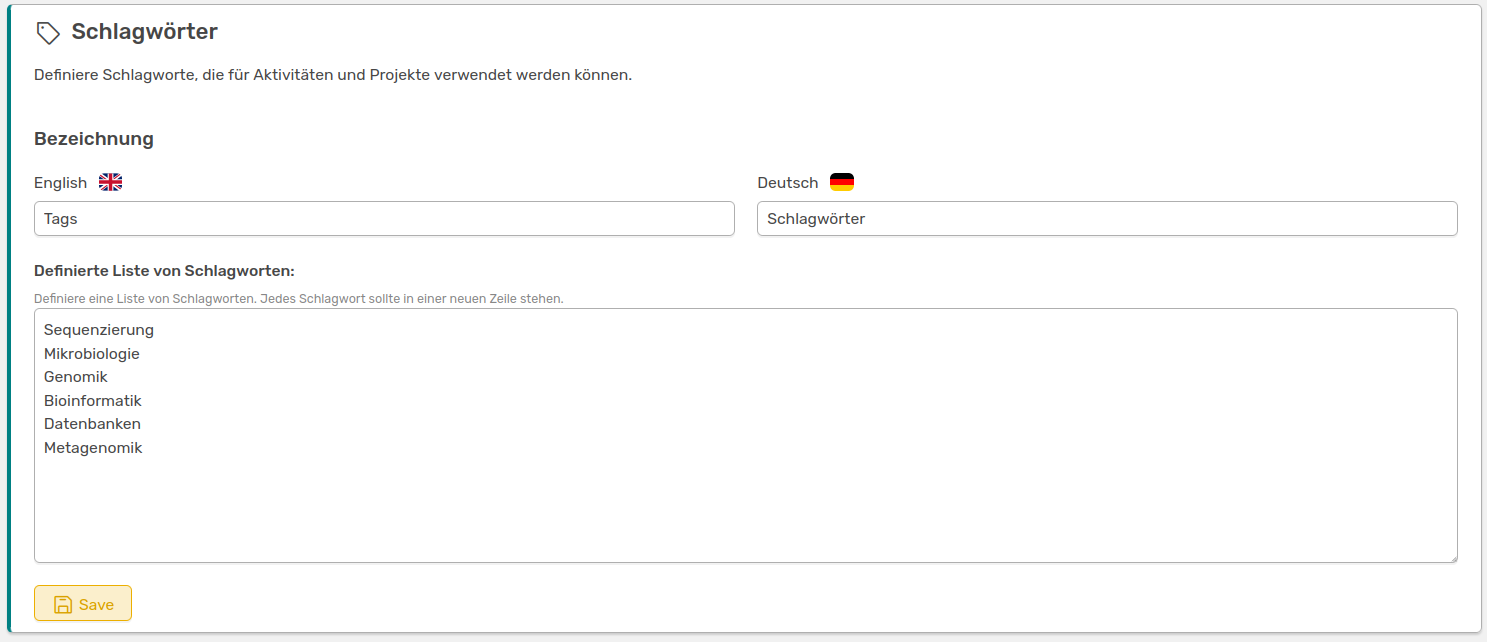This screenshot has height=642, width=1487.
Task: Click the English language label
Action: point(60,183)
